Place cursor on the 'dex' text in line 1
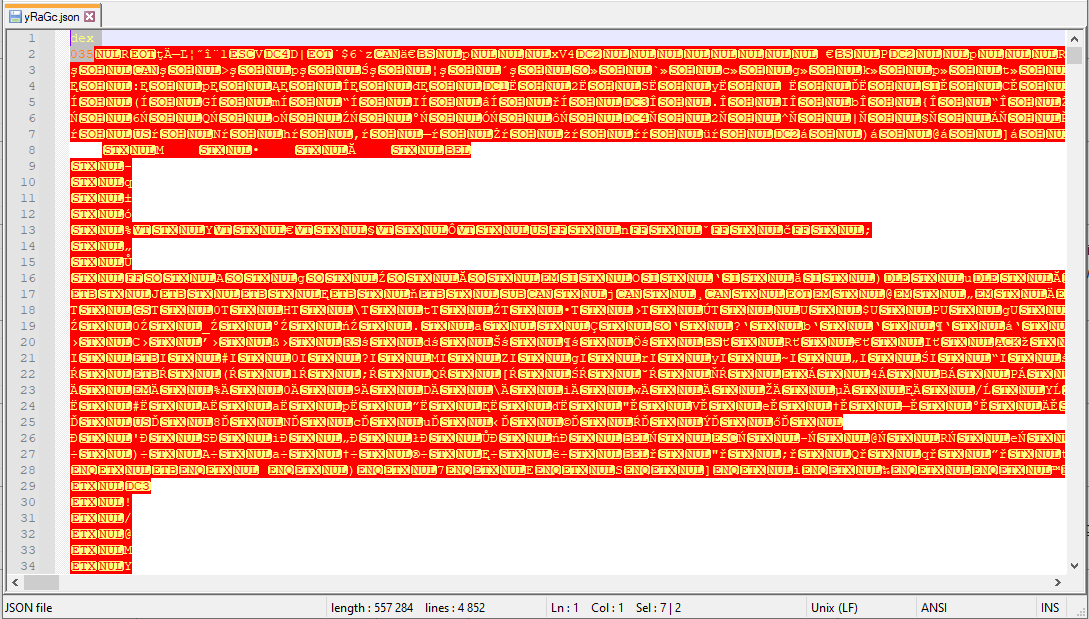The width and height of the screenshot is (1089, 619). [x=81, y=38]
